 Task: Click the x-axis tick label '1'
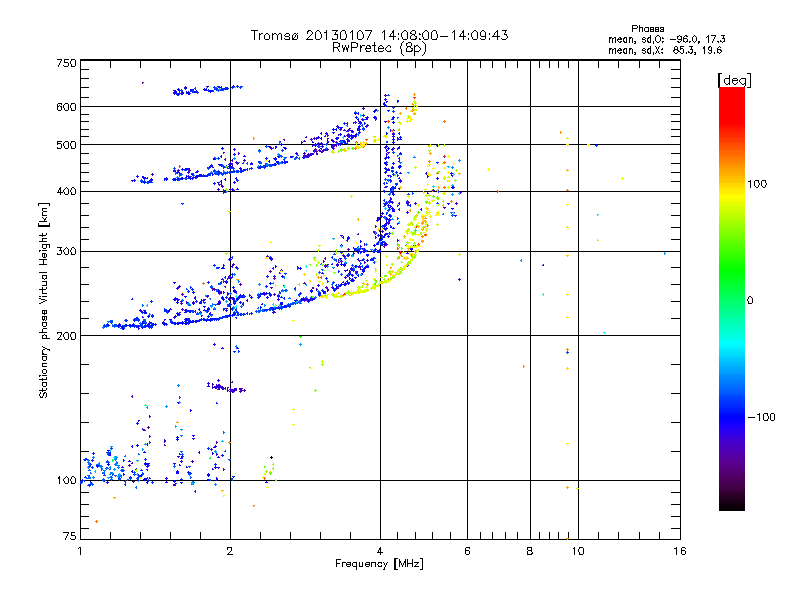[80, 551]
